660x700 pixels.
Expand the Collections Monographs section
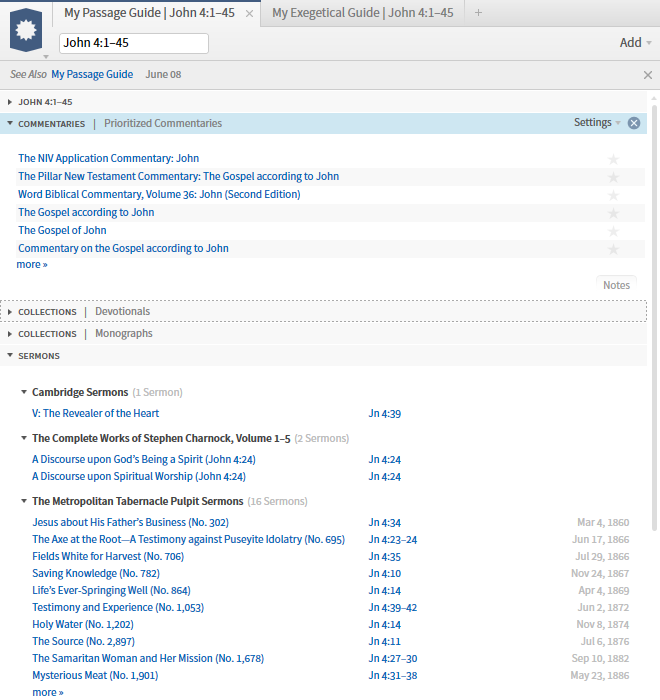tap(10, 334)
